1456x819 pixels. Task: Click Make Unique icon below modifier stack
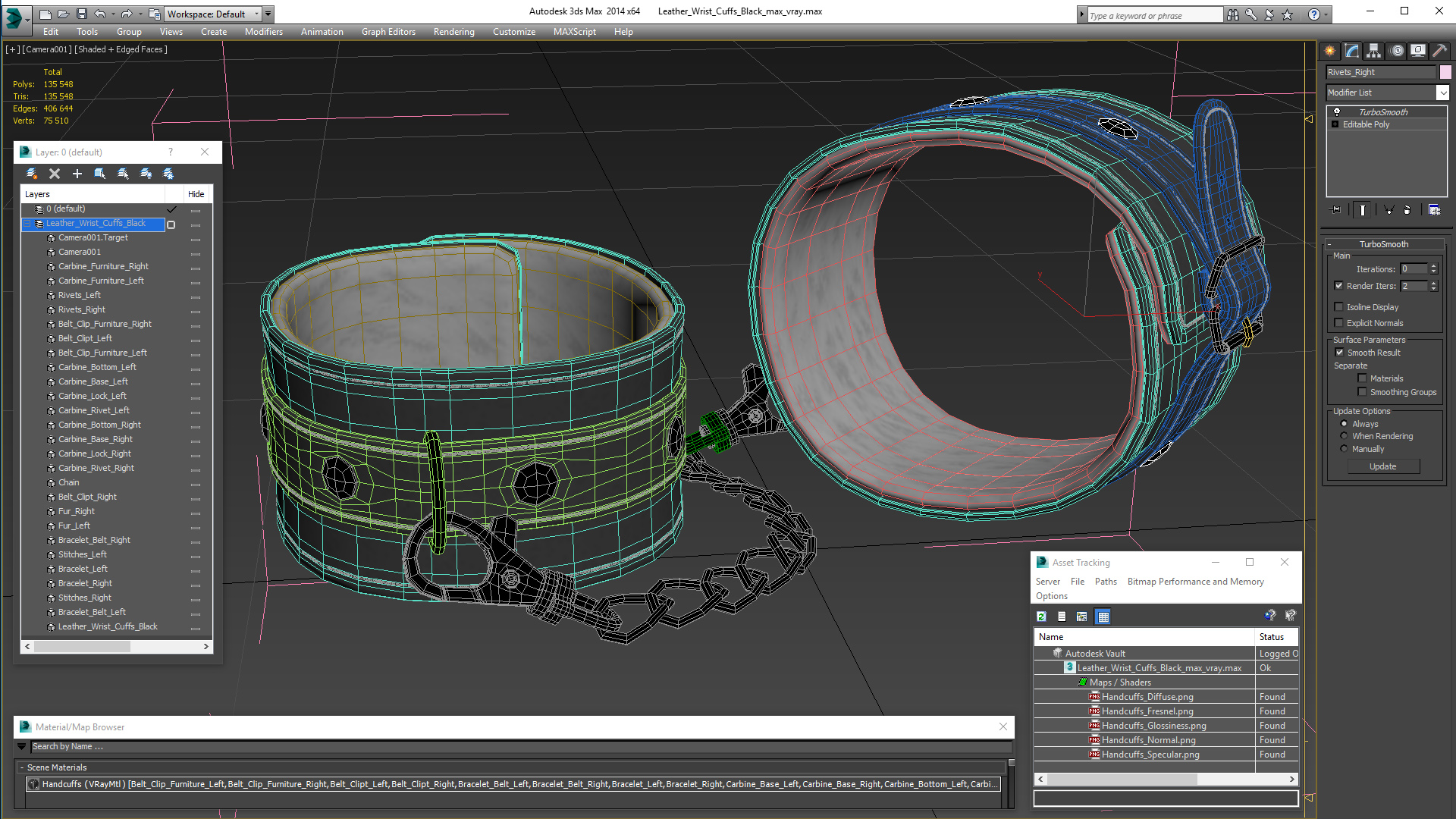[1389, 210]
